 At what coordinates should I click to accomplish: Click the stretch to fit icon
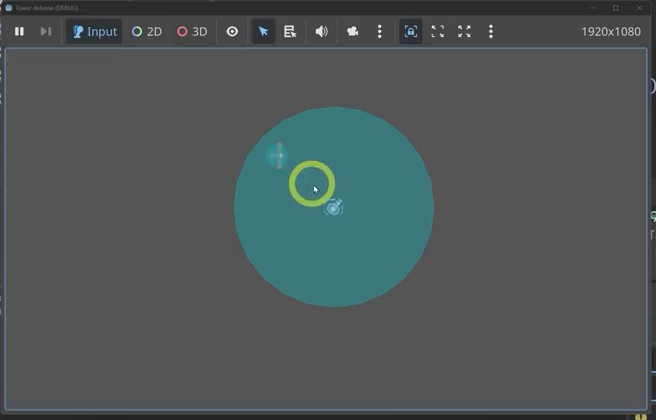(x=464, y=31)
